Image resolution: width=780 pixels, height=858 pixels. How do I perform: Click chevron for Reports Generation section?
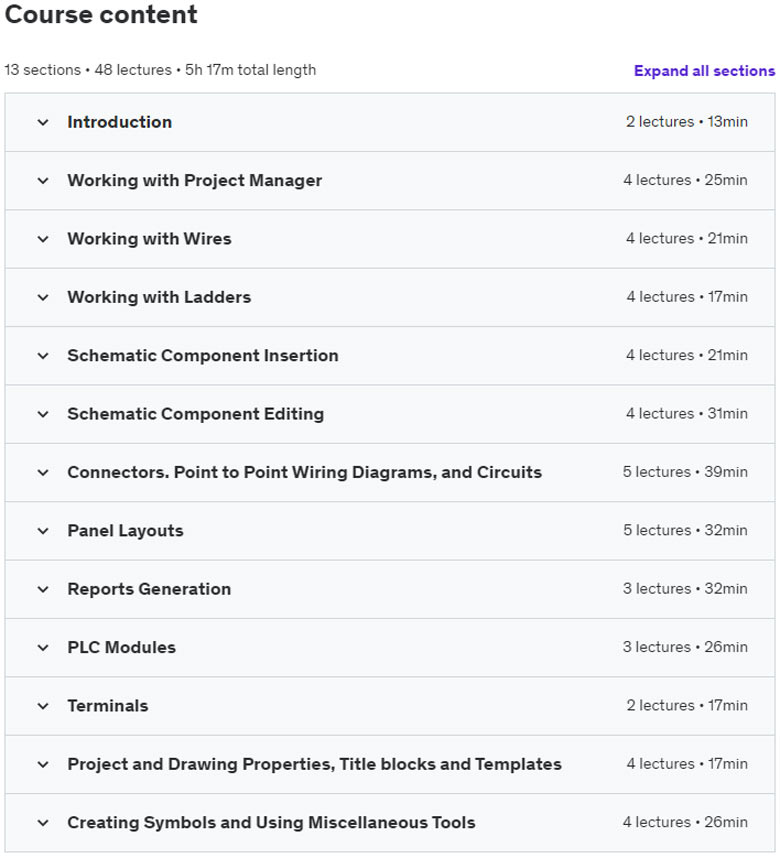click(43, 589)
